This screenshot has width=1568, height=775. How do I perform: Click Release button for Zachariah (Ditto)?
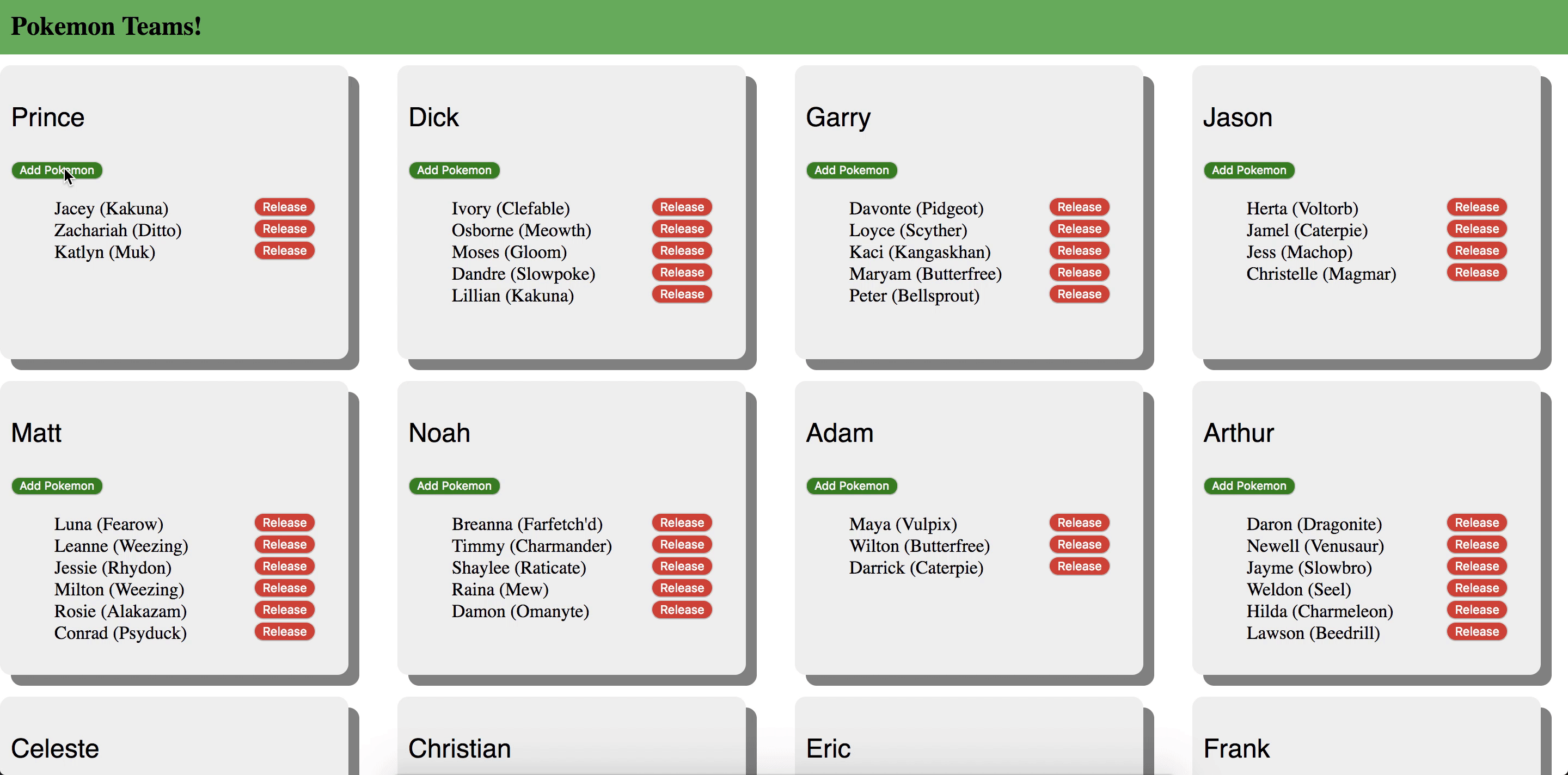pyautogui.click(x=284, y=228)
